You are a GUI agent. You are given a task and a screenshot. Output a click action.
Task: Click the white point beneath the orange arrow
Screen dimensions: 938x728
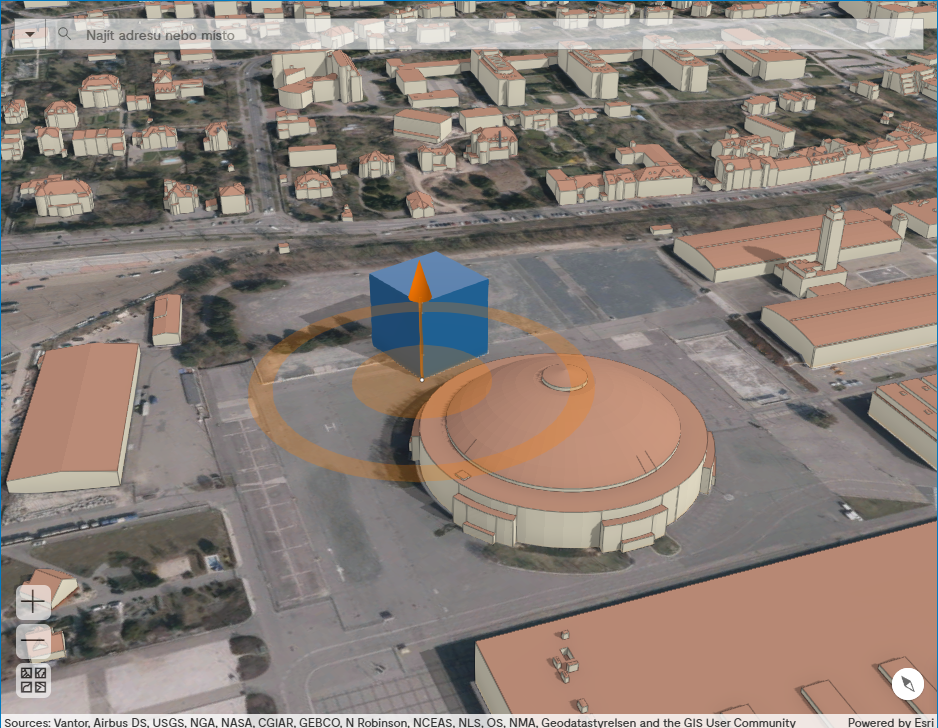pos(422,378)
